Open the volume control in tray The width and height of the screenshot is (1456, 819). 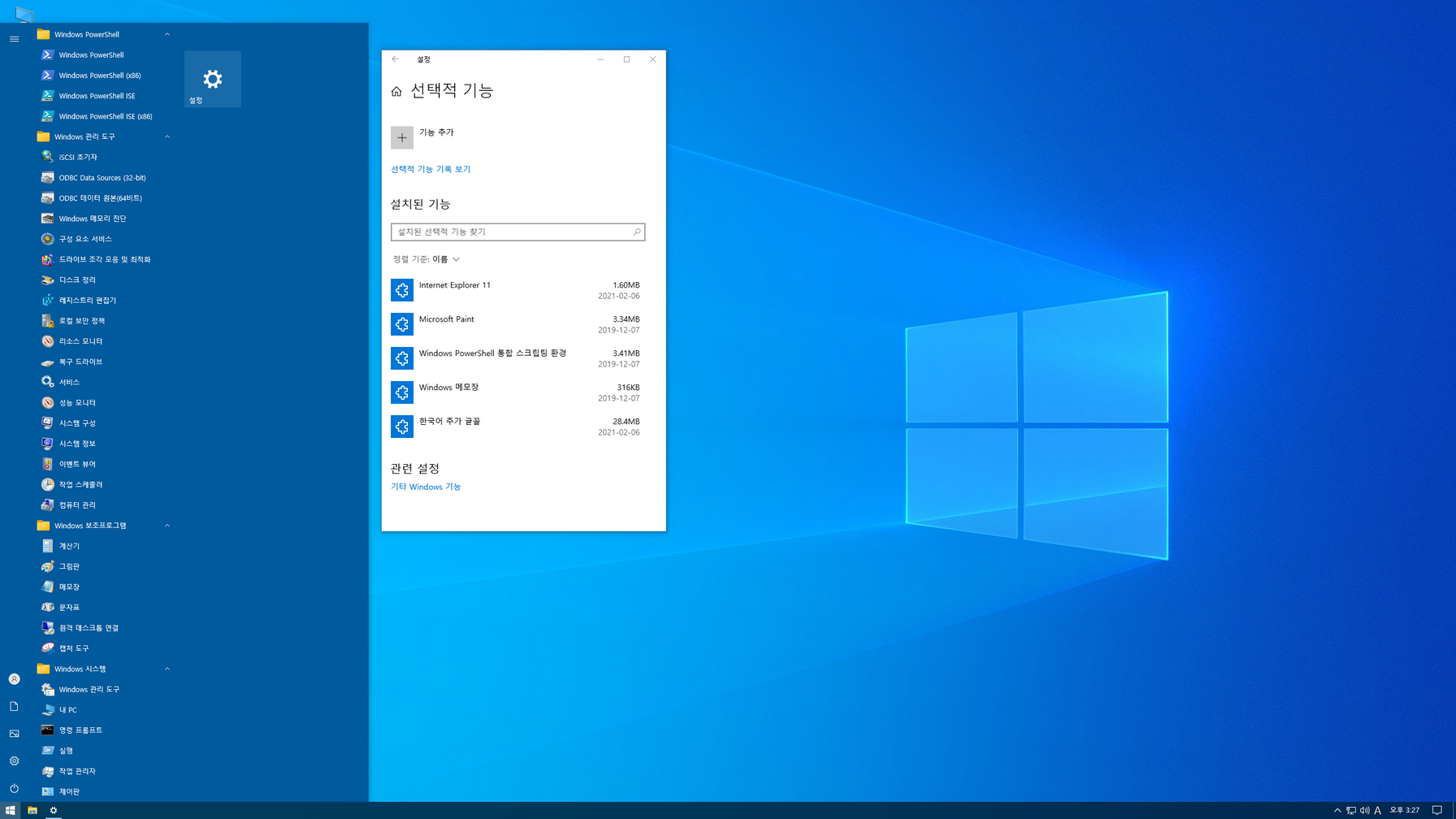click(x=1365, y=810)
